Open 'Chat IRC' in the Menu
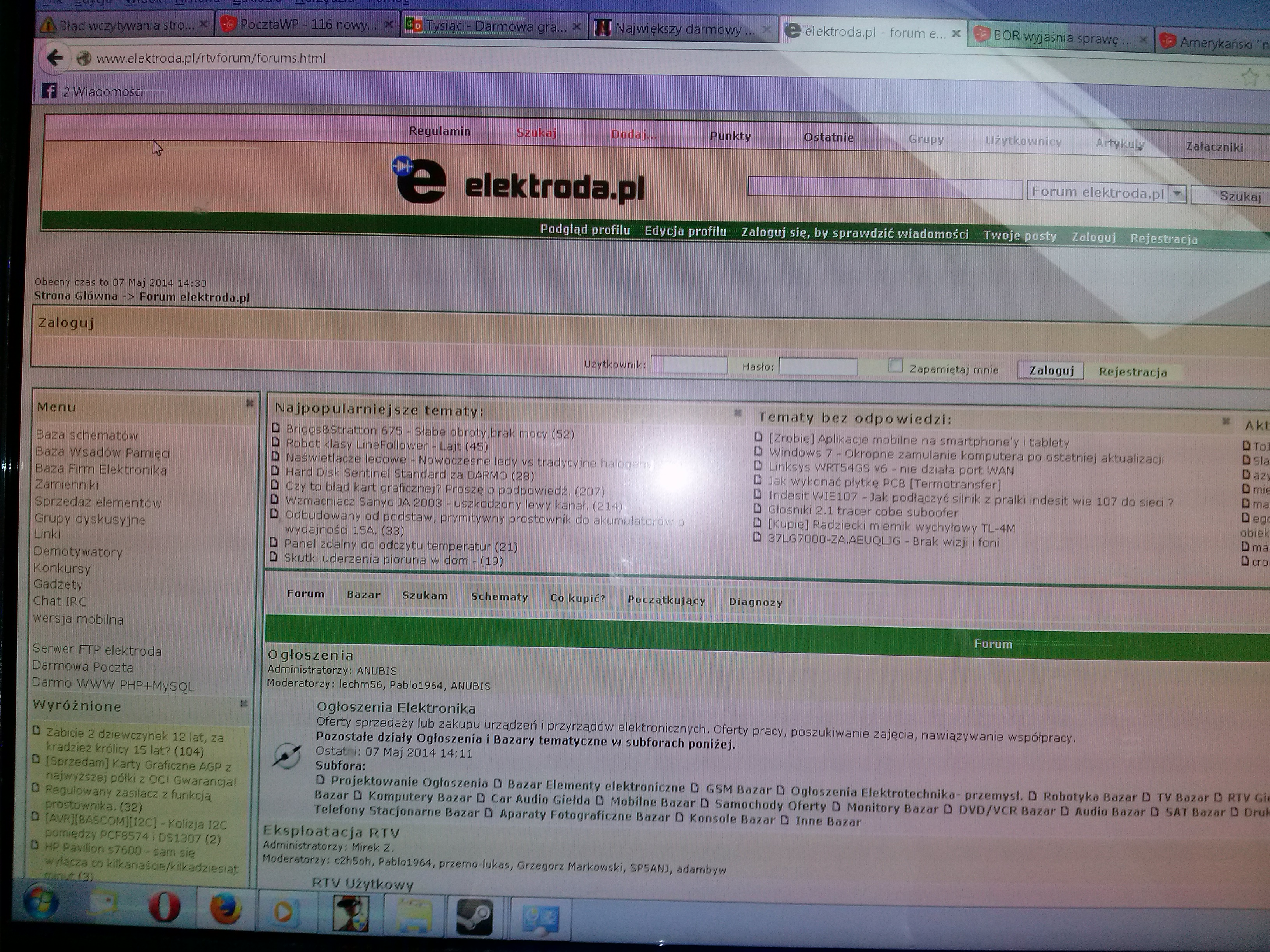Screen dimensions: 1270x952 (60, 601)
